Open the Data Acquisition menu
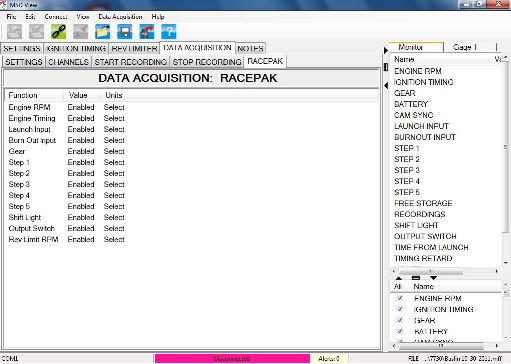The height and width of the screenshot is (364, 511). pos(120,17)
